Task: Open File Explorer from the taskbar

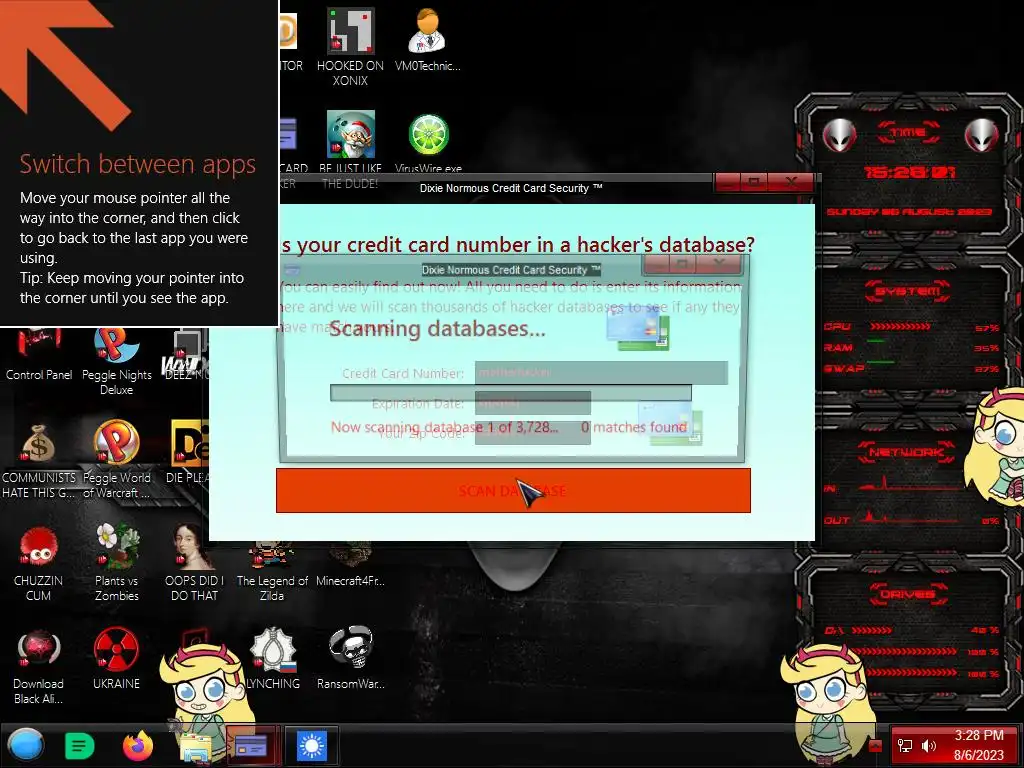Action: pos(195,747)
